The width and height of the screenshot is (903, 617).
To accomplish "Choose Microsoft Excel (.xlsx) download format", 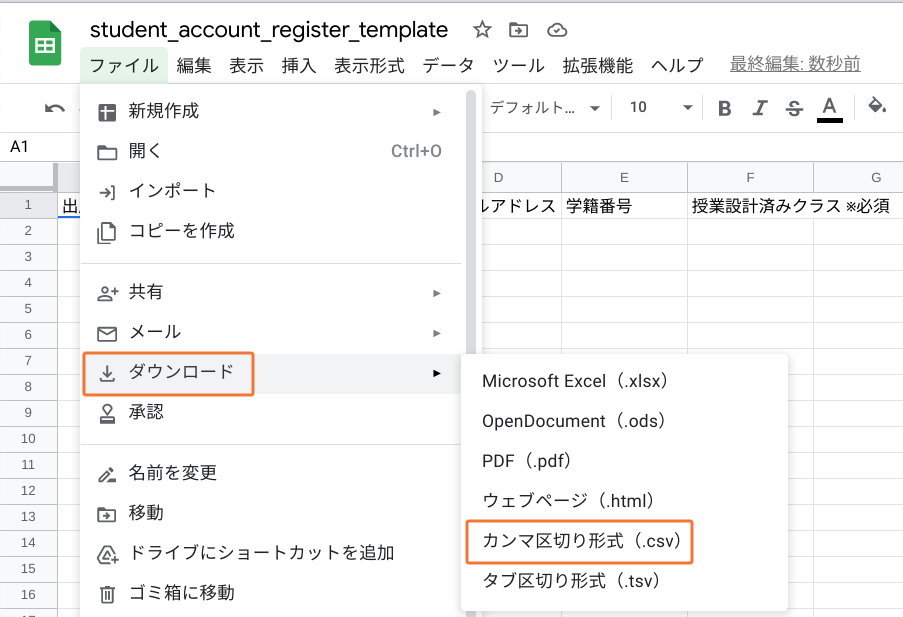I will 575,381.
